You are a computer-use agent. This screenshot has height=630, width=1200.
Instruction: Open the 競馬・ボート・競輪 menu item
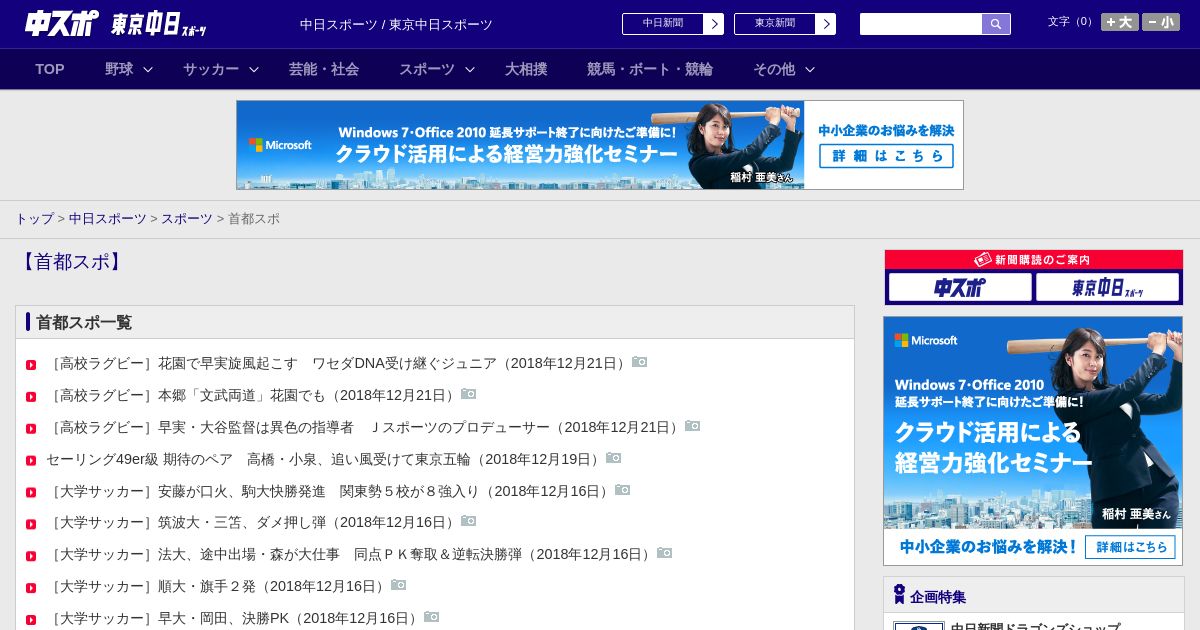click(650, 69)
